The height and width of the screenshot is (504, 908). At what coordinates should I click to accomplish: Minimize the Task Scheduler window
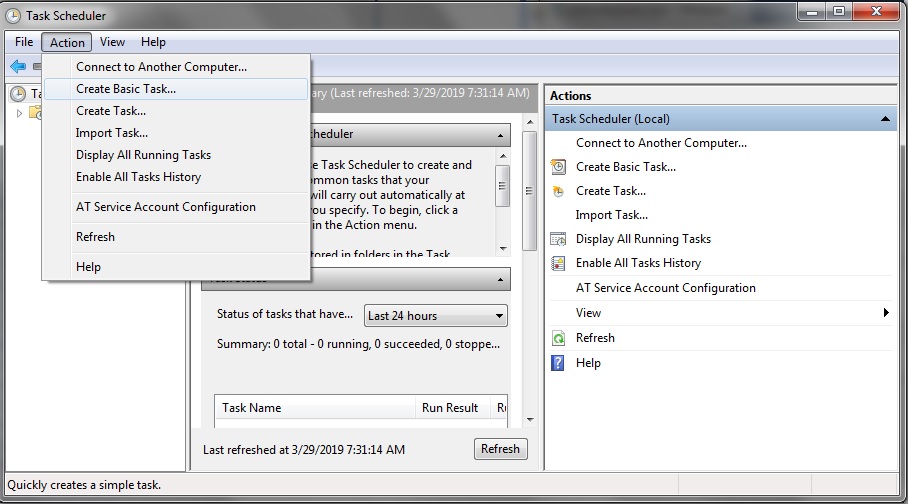tap(812, 11)
